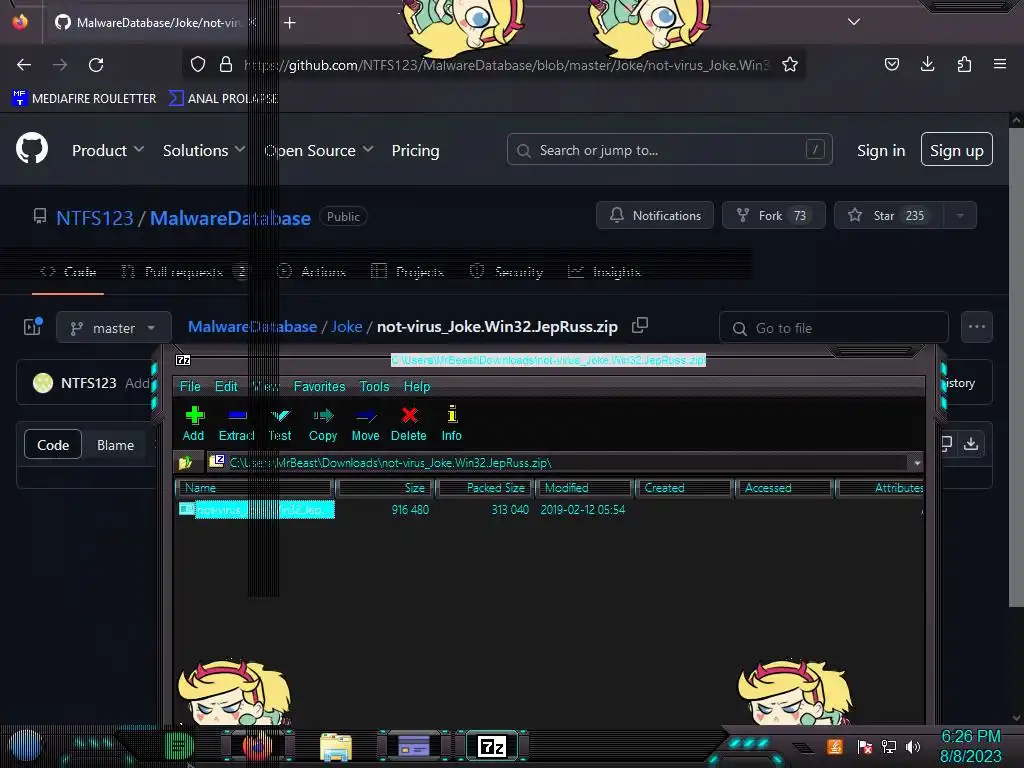
Task: Go back in Firefox
Action: pos(24,65)
